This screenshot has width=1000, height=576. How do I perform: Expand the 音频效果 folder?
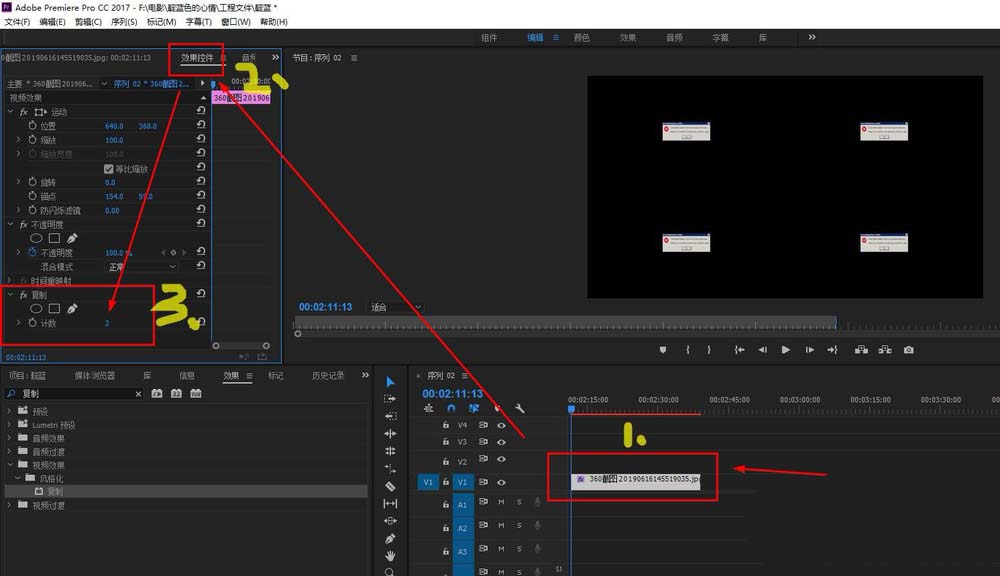point(11,438)
